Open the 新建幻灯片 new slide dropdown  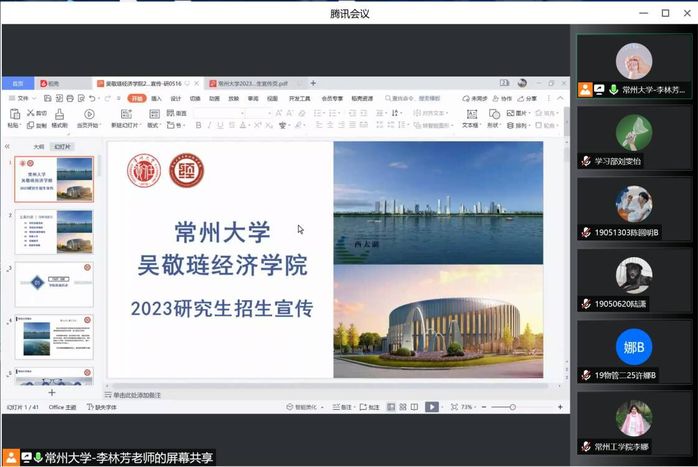click(126, 126)
